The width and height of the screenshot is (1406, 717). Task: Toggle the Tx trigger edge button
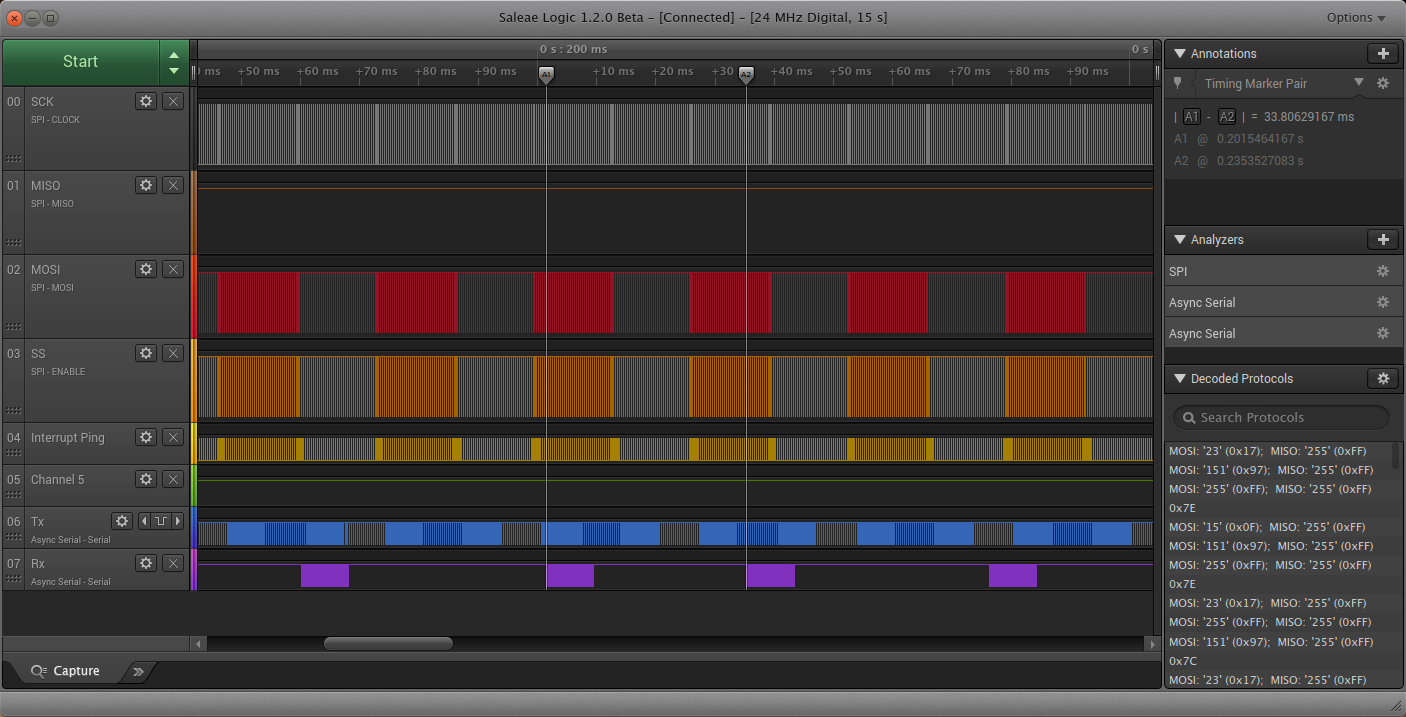pos(160,521)
